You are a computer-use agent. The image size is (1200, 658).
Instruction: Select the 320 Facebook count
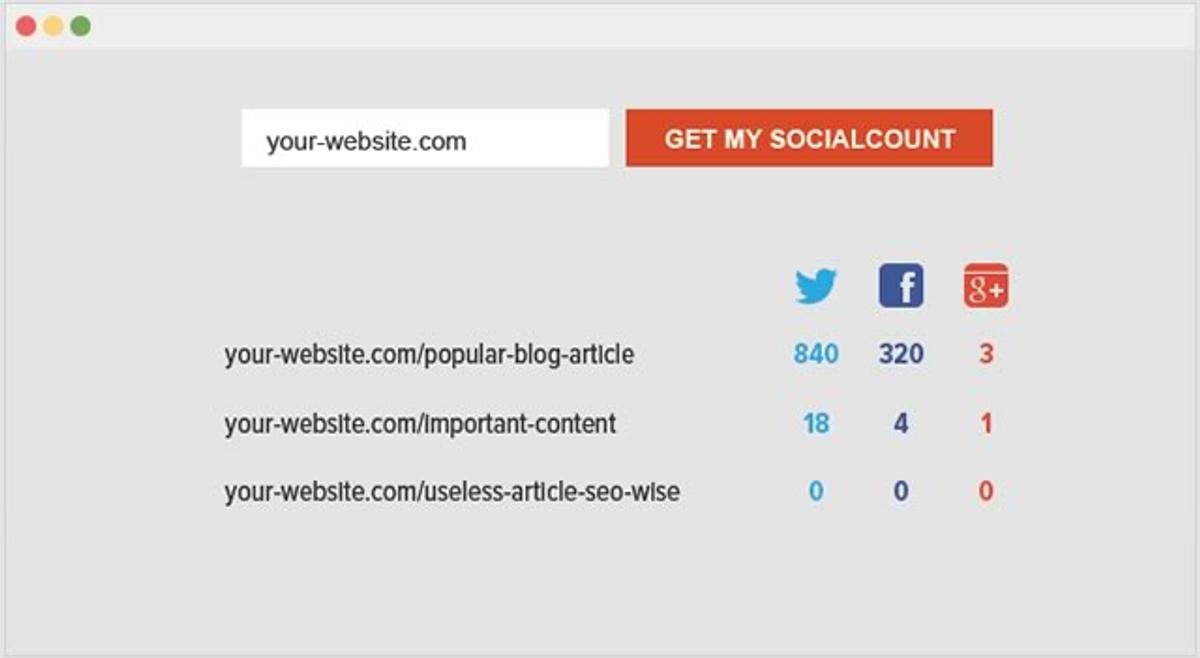901,354
